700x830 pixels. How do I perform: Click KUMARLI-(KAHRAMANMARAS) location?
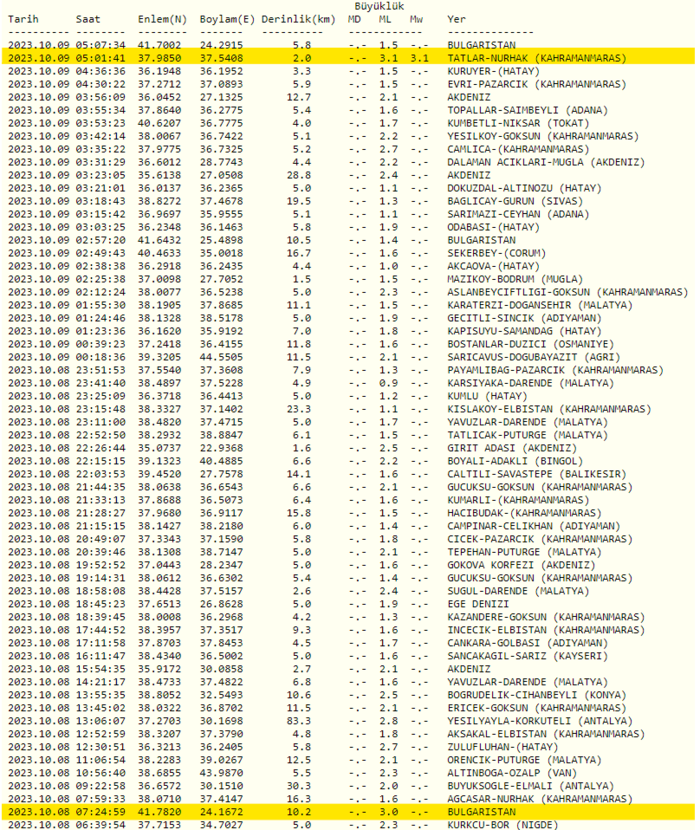tap(518, 500)
